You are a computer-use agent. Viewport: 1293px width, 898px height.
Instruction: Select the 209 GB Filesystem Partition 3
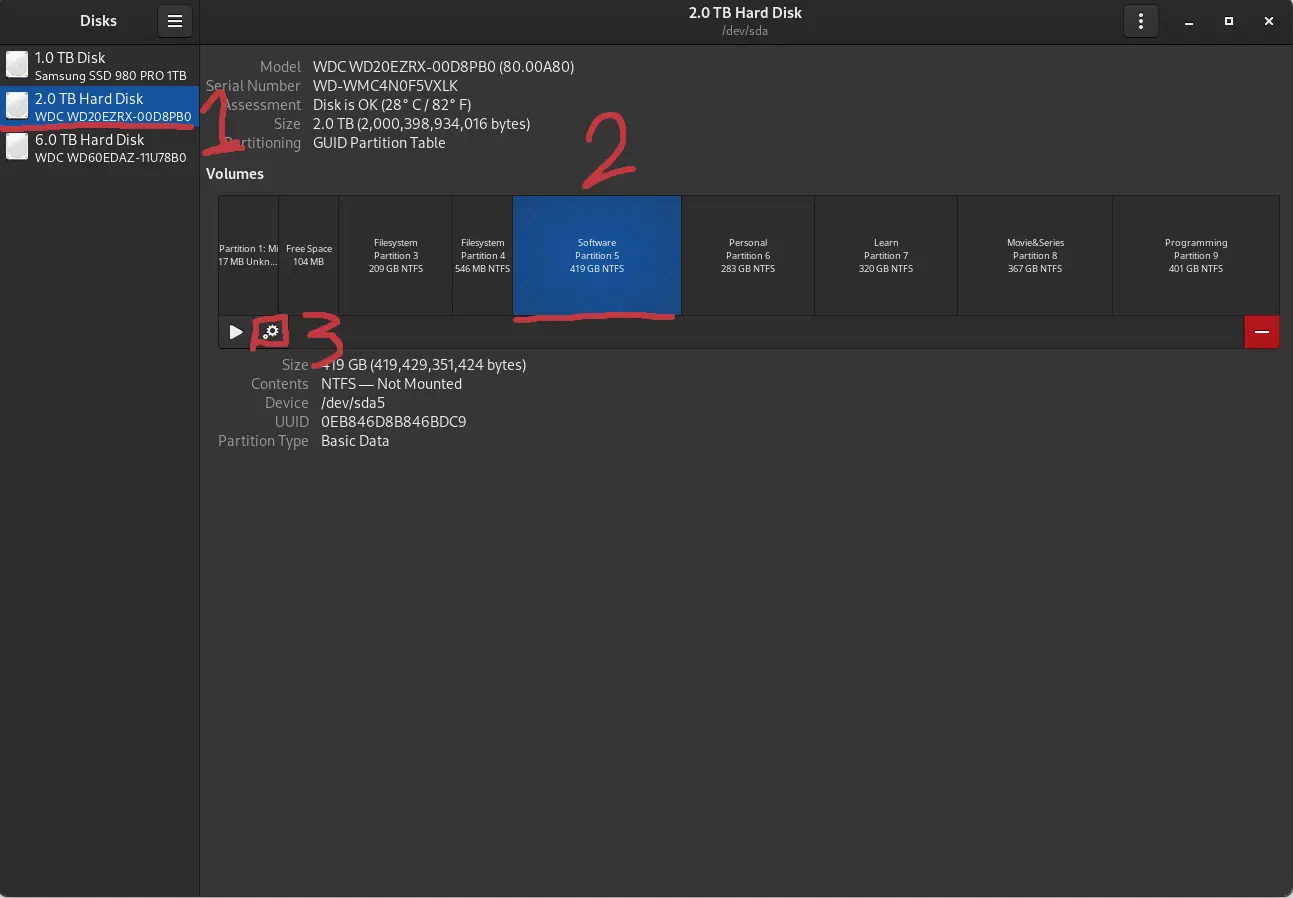pyautogui.click(x=395, y=255)
